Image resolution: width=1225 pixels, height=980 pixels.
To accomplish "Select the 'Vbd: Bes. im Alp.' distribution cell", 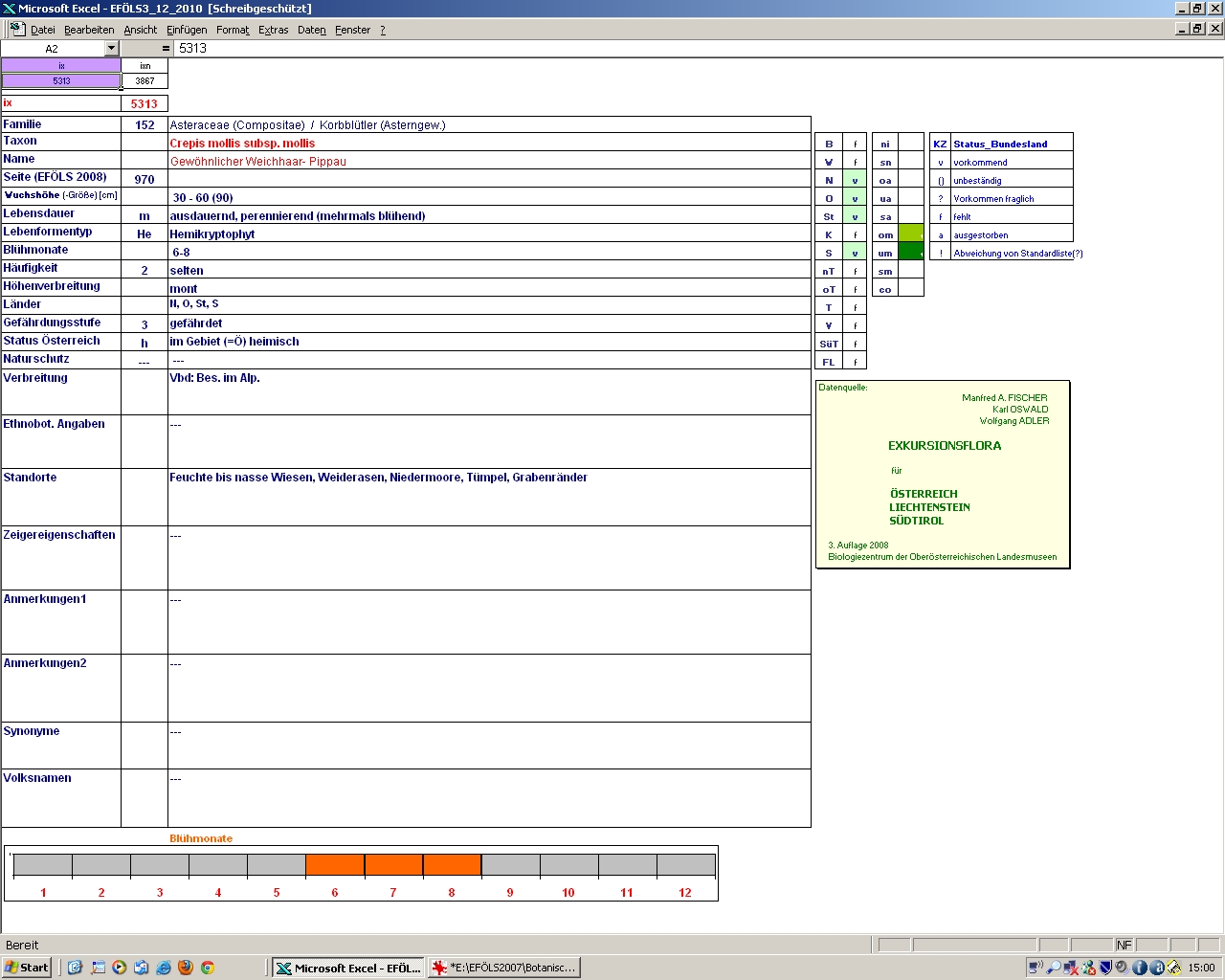I will (x=489, y=392).
